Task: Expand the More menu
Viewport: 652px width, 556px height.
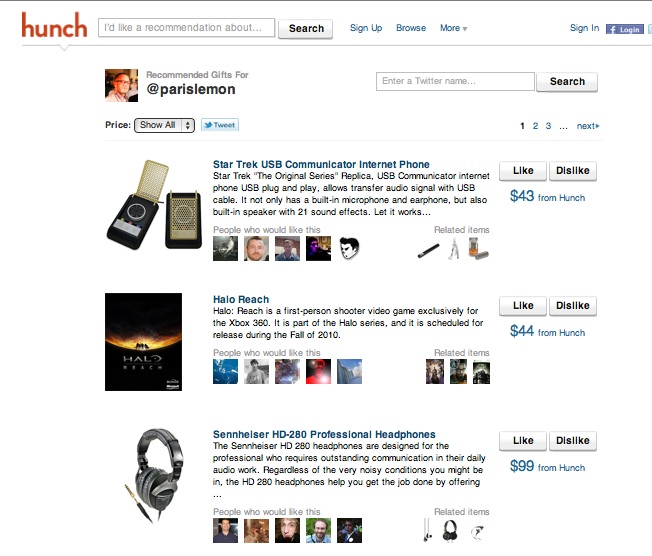Action: pyautogui.click(x=454, y=28)
